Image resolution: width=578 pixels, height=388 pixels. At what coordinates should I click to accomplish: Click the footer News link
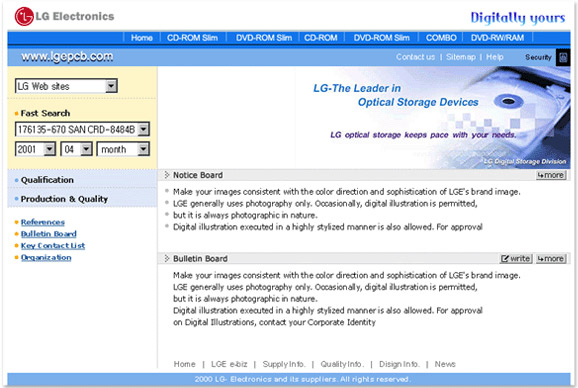445,364
